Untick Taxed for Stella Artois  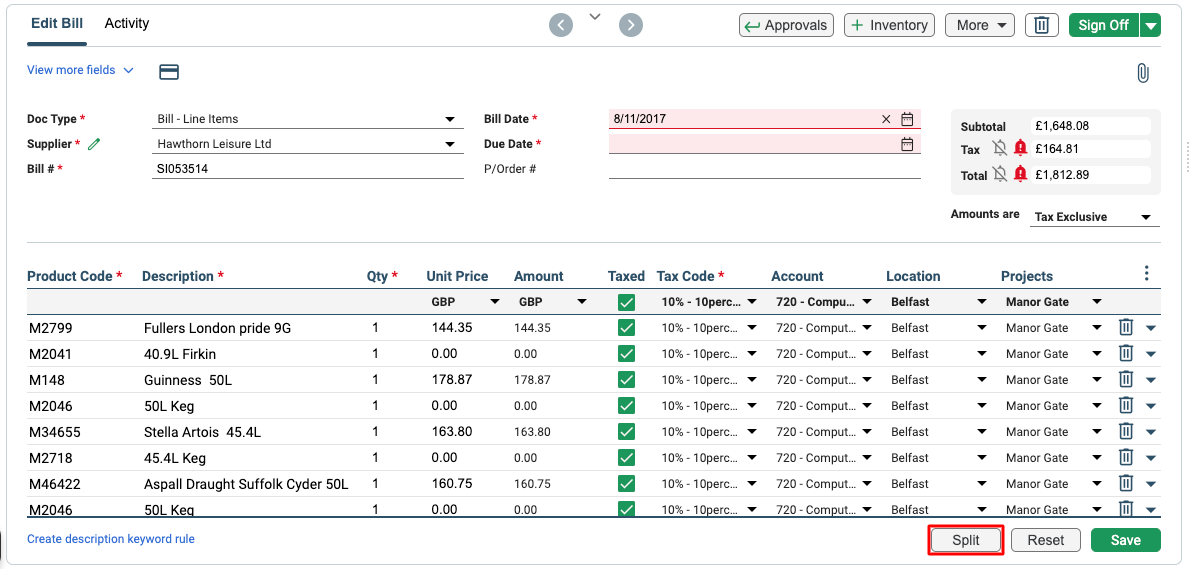[x=626, y=432]
